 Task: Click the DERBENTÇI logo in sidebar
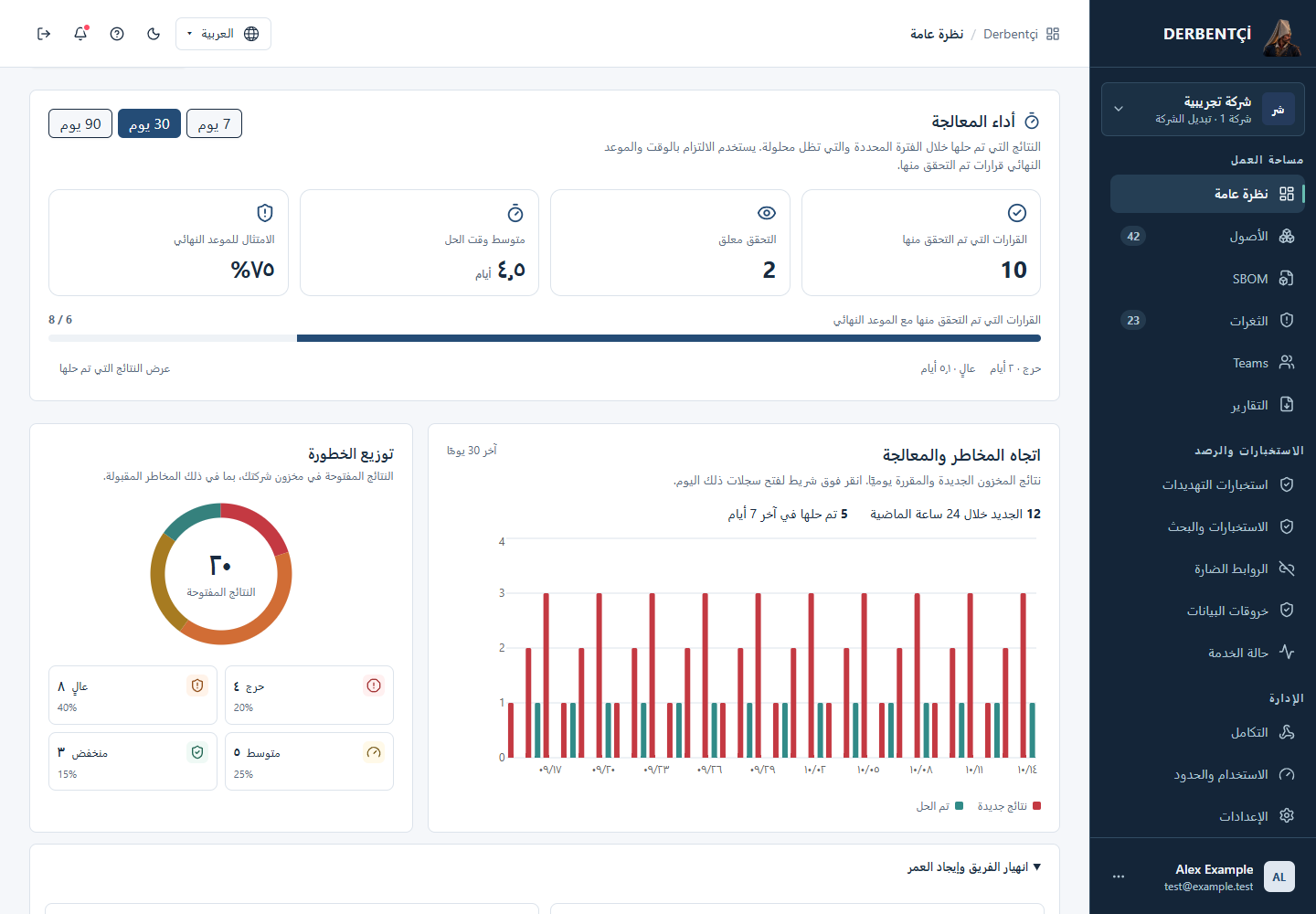(1232, 35)
